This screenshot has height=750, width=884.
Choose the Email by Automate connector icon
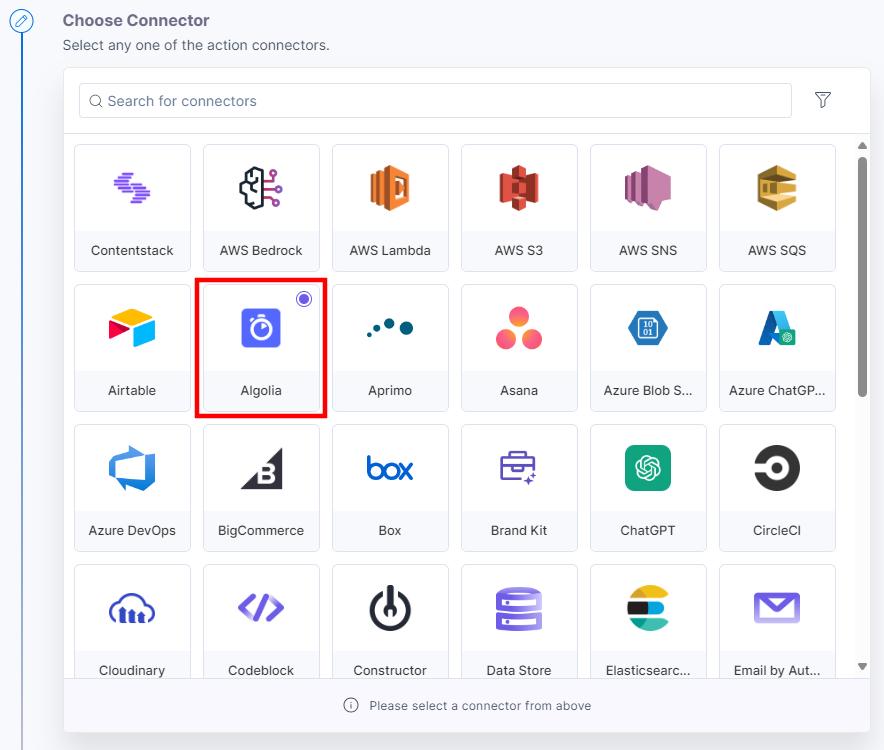(777, 608)
